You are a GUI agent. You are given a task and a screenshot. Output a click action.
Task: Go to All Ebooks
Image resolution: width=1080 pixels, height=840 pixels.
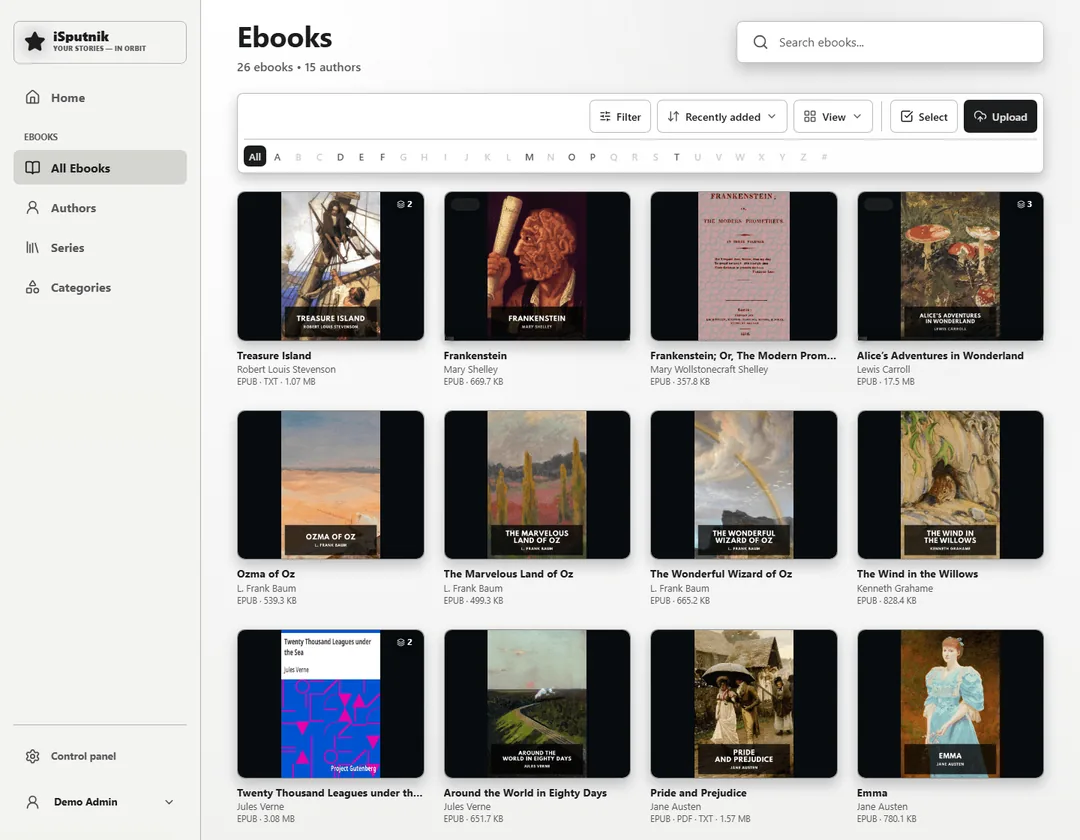point(100,167)
